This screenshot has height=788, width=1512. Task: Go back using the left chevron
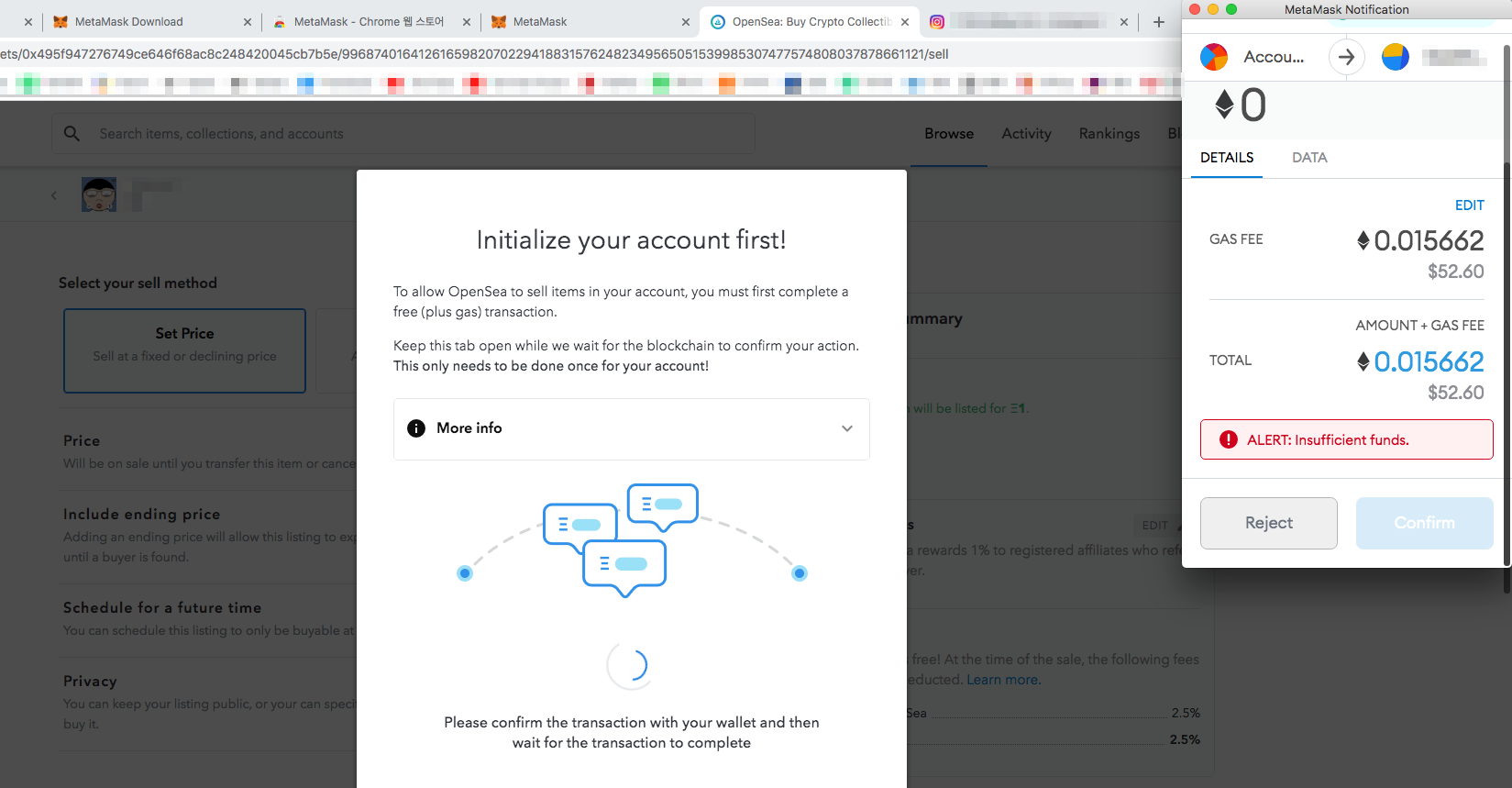tap(54, 195)
